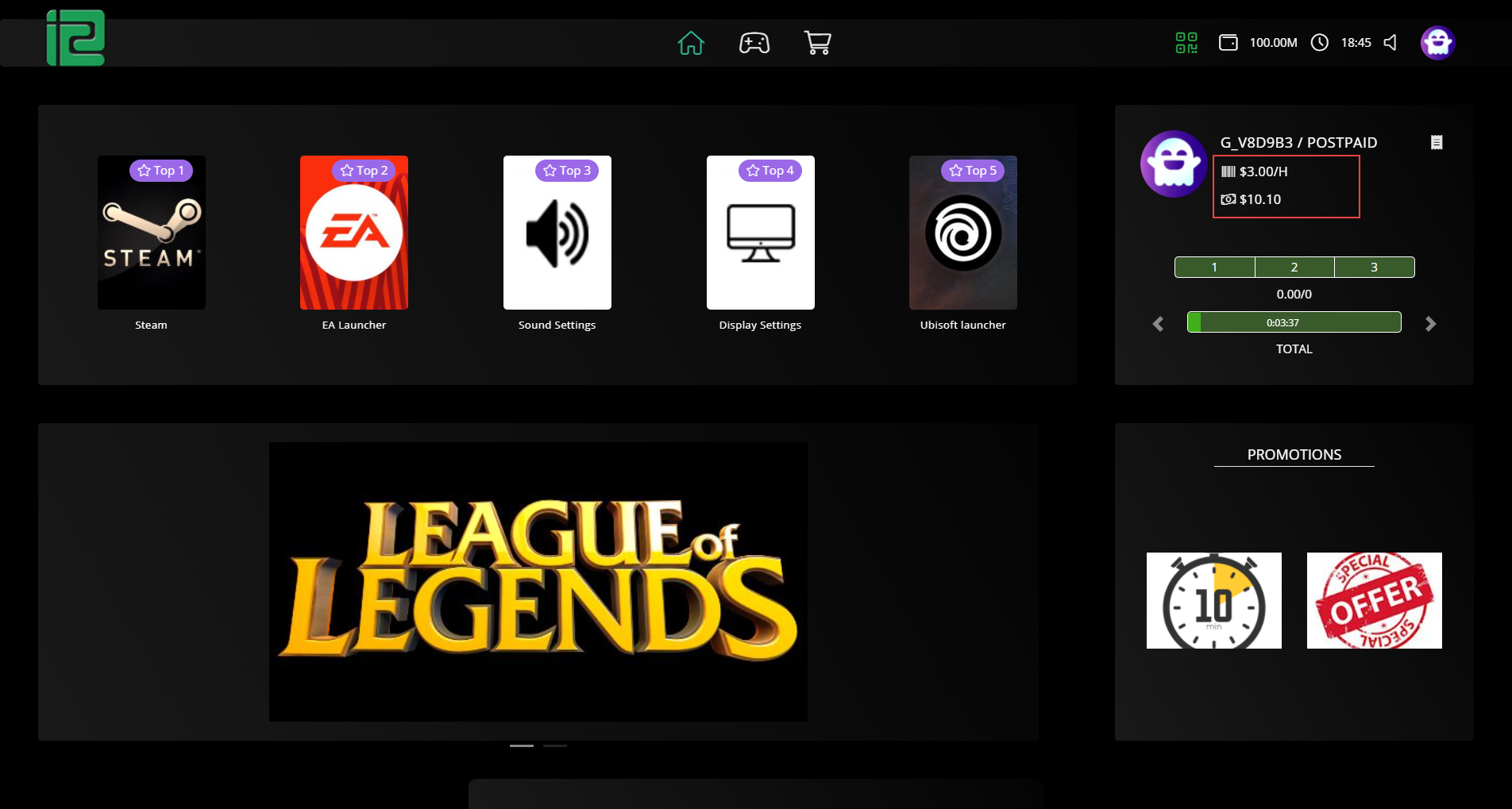Screen dimensions: 1512x809
Task: Select segment 3 in green bar
Action: pos(1375,268)
